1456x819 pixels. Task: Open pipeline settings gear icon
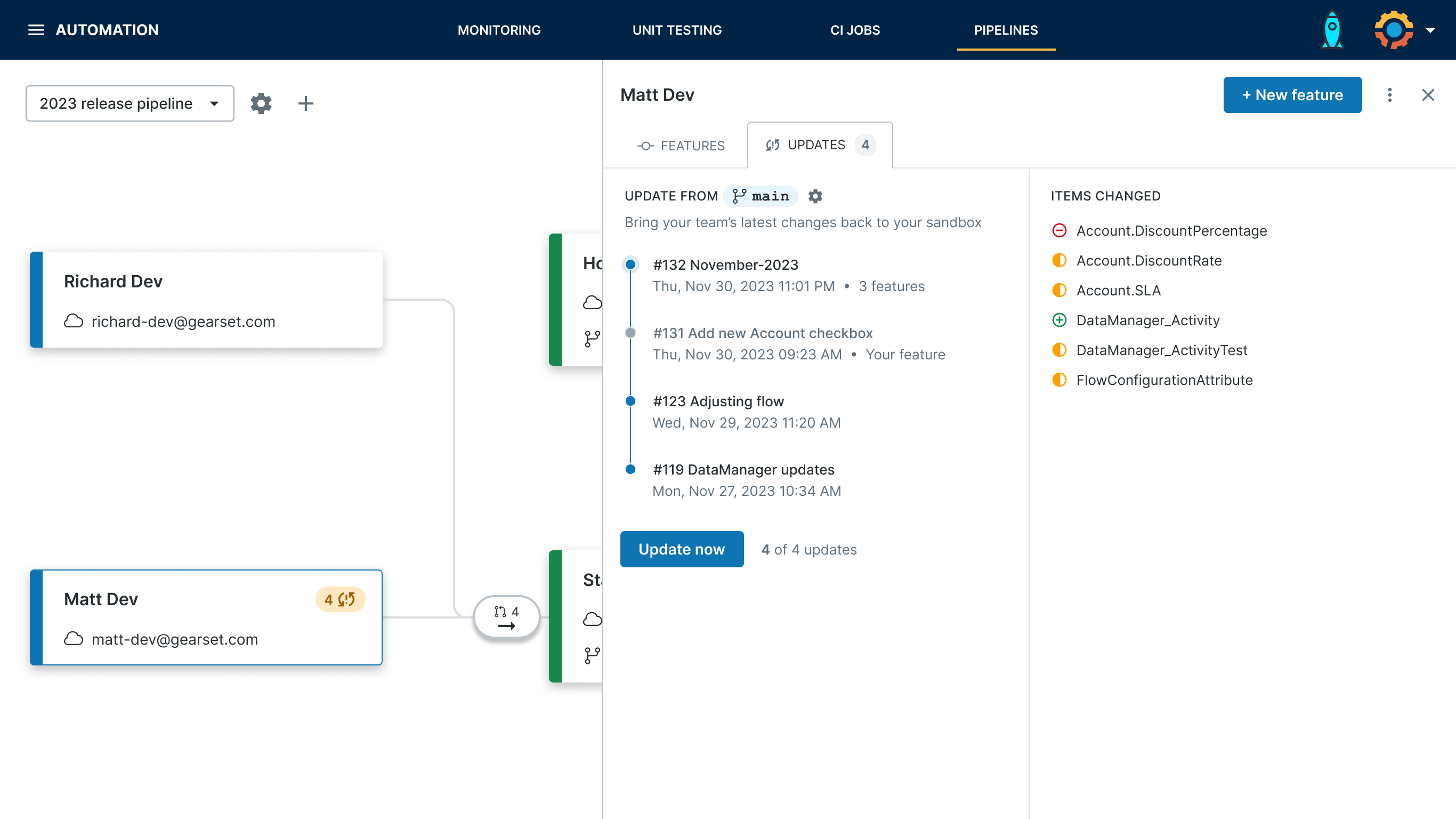pos(261,103)
